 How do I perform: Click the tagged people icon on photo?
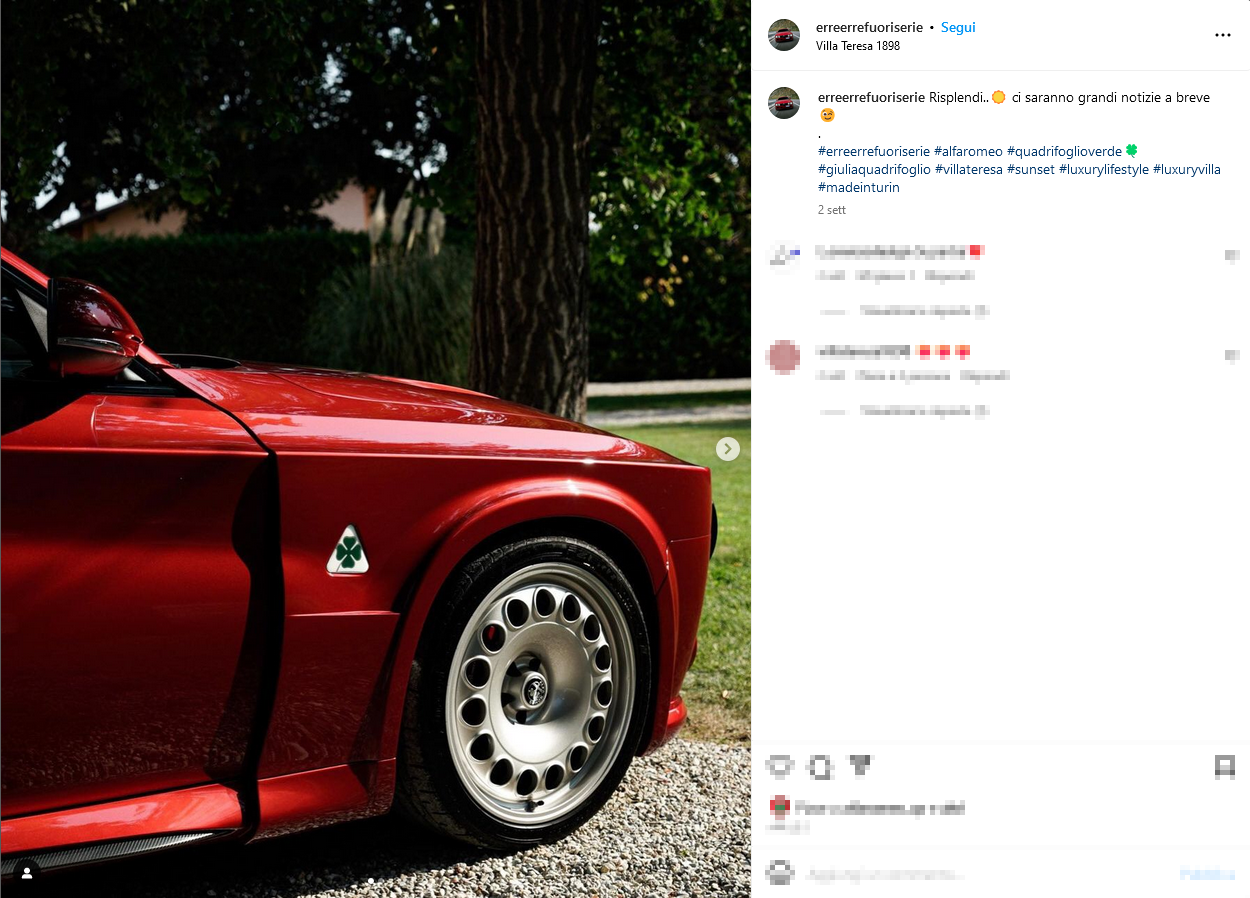27,873
